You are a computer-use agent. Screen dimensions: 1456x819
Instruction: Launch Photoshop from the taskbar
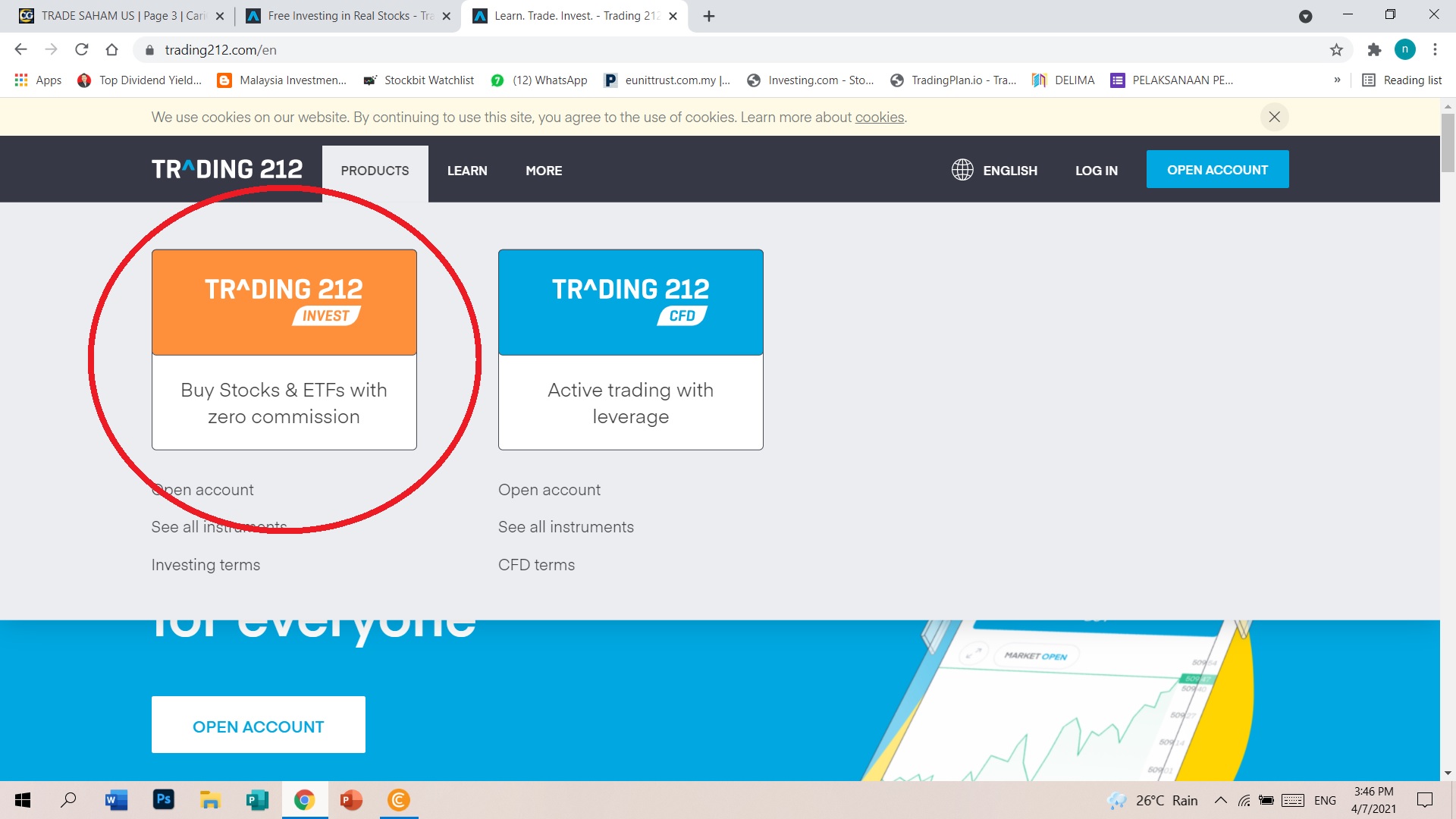click(163, 800)
